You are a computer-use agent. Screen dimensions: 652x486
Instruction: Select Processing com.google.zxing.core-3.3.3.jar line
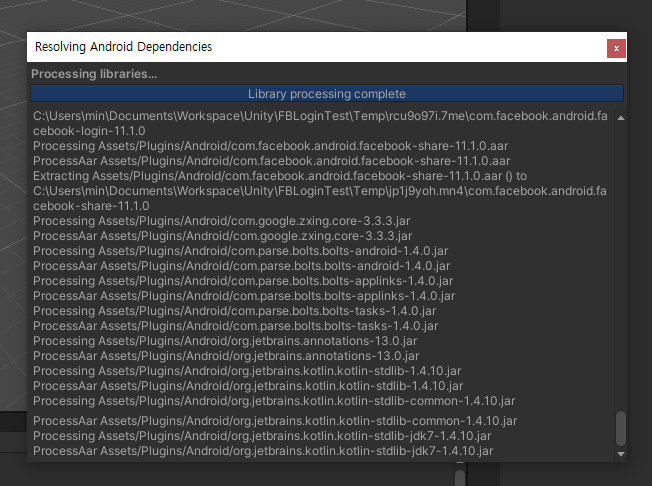click(x=222, y=221)
